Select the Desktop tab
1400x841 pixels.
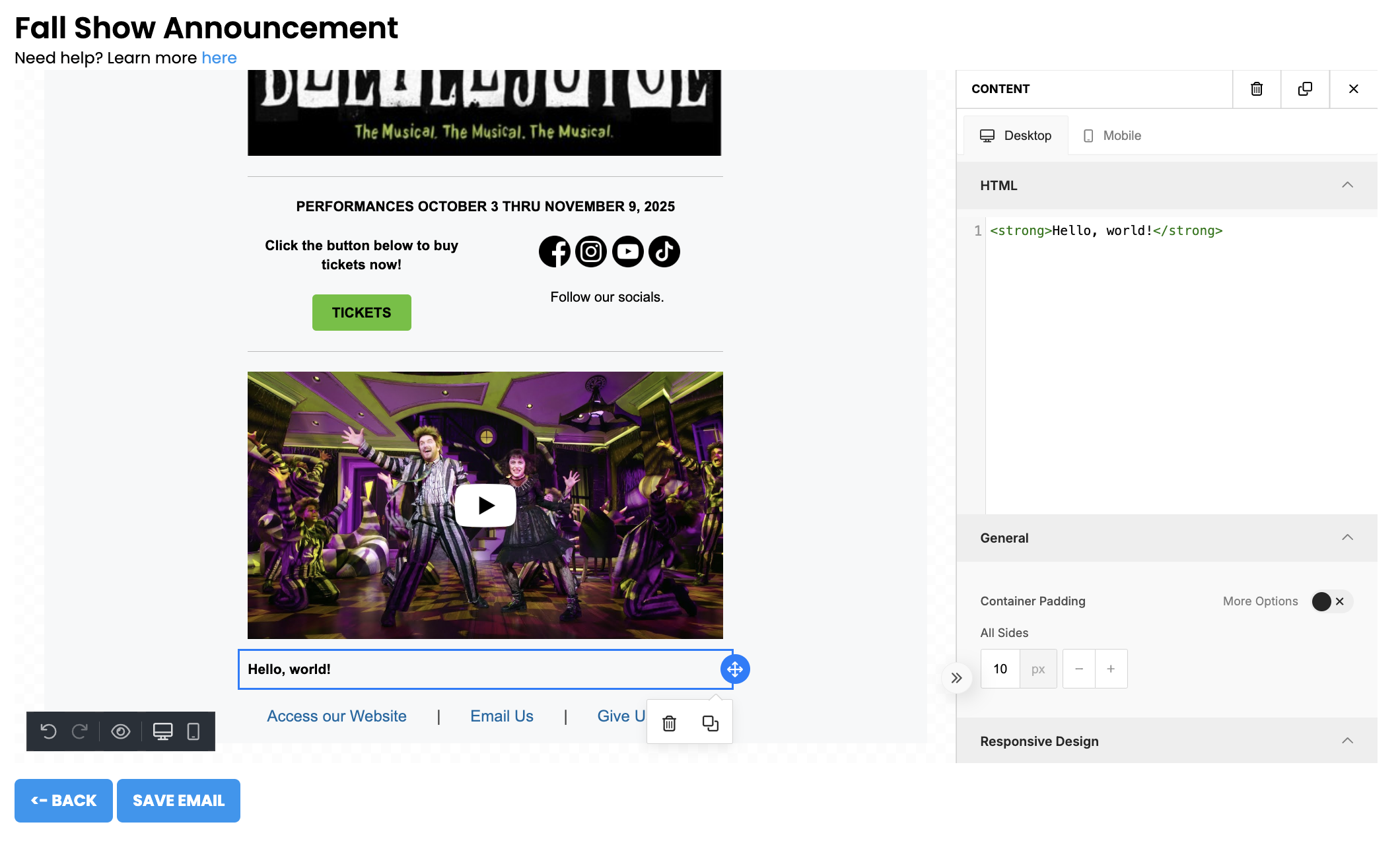[1016, 136]
